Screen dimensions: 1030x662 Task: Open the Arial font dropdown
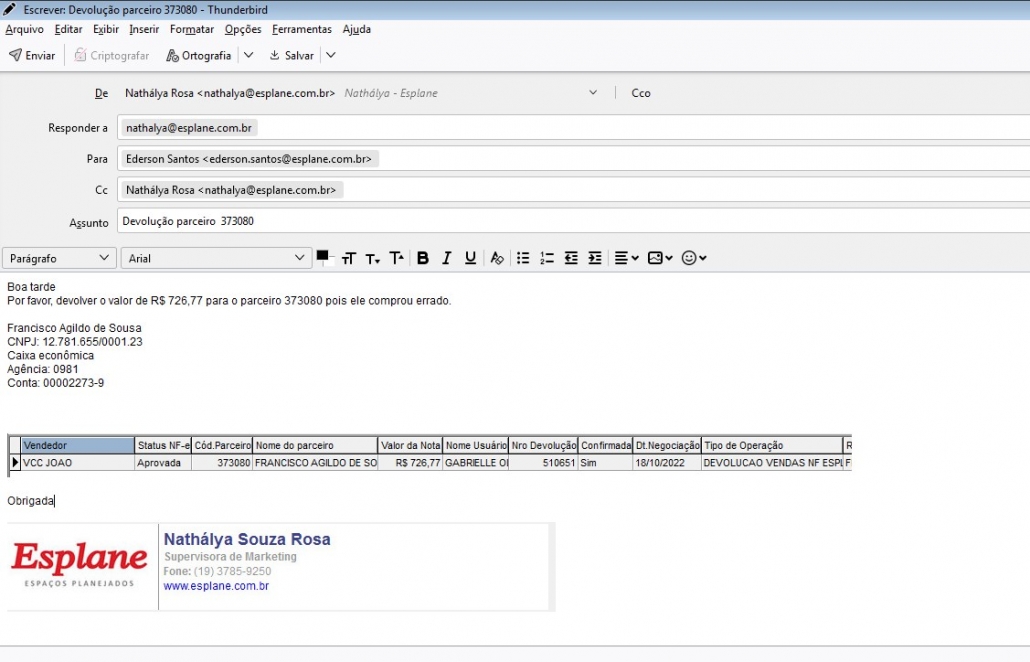coord(217,258)
